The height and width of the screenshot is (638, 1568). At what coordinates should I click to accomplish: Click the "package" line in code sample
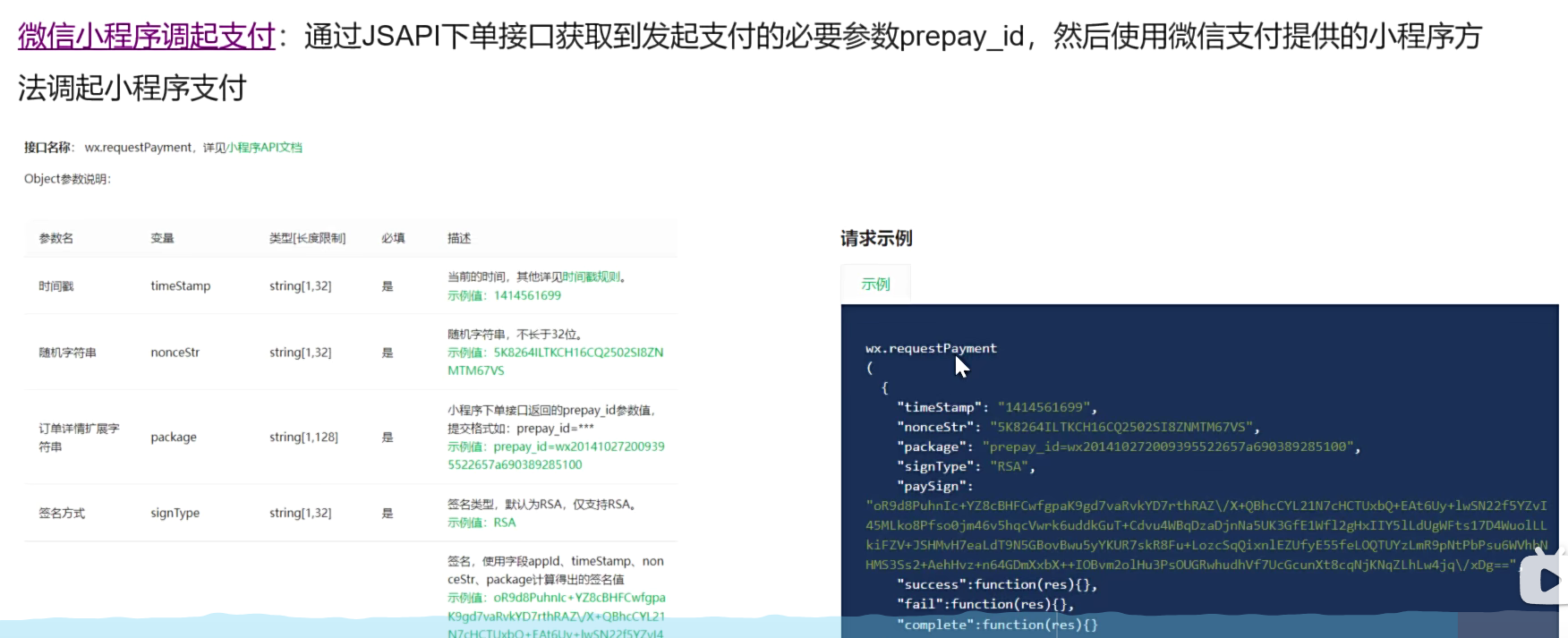click(x=1129, y=447)
